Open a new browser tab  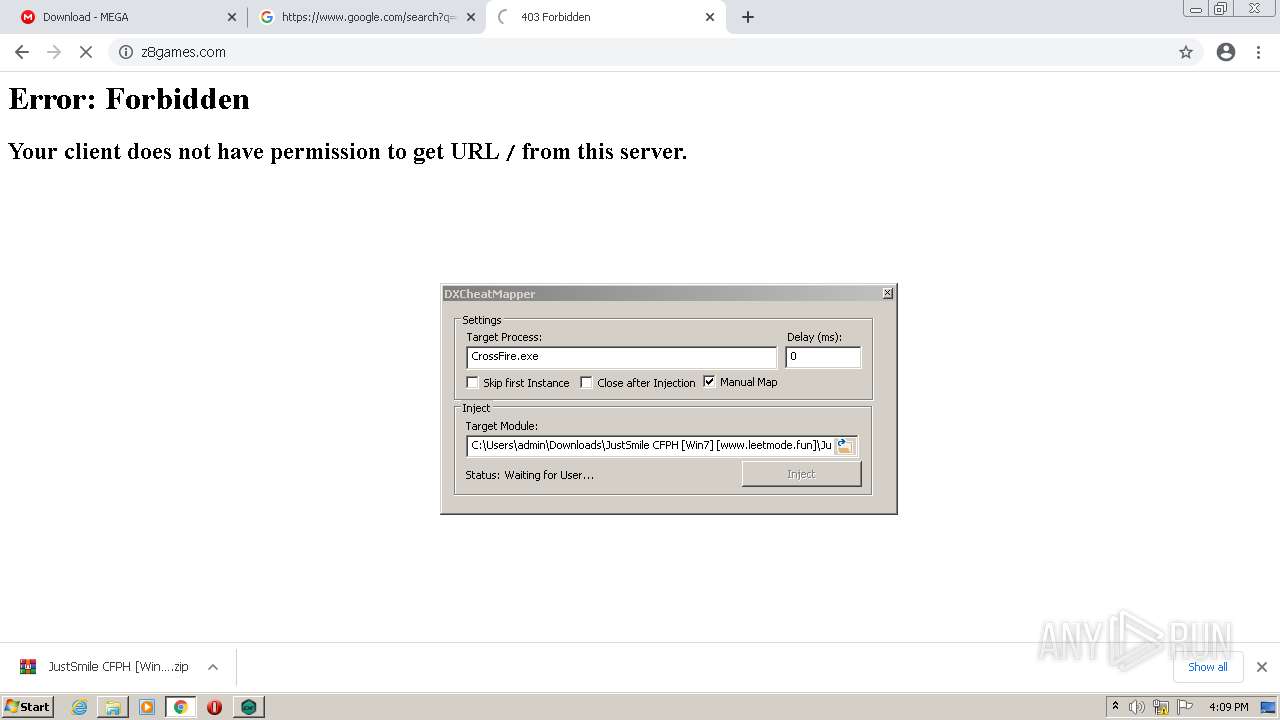748,17
